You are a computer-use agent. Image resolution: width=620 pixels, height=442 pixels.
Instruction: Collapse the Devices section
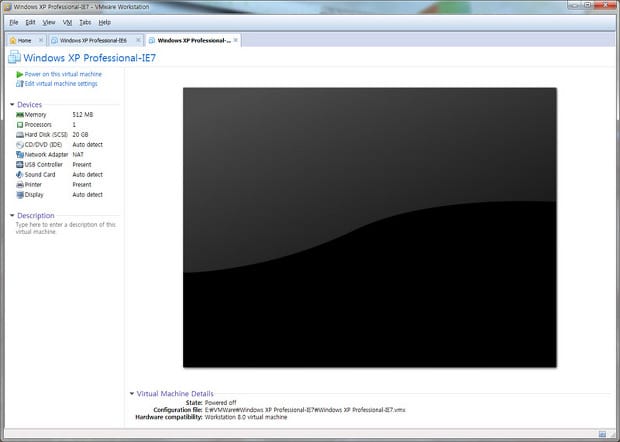(x=12, y=104)
